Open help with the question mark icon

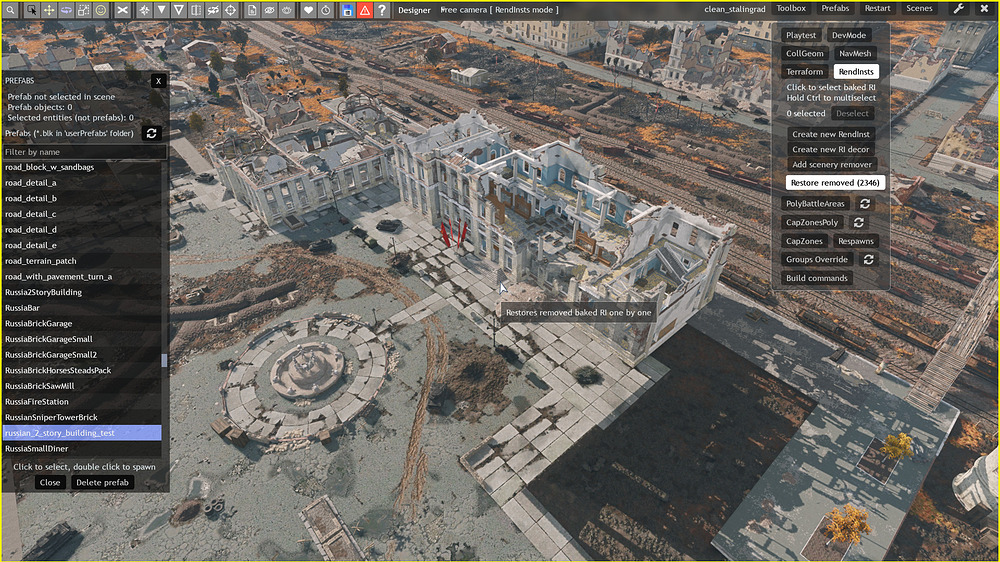(381, 9)
